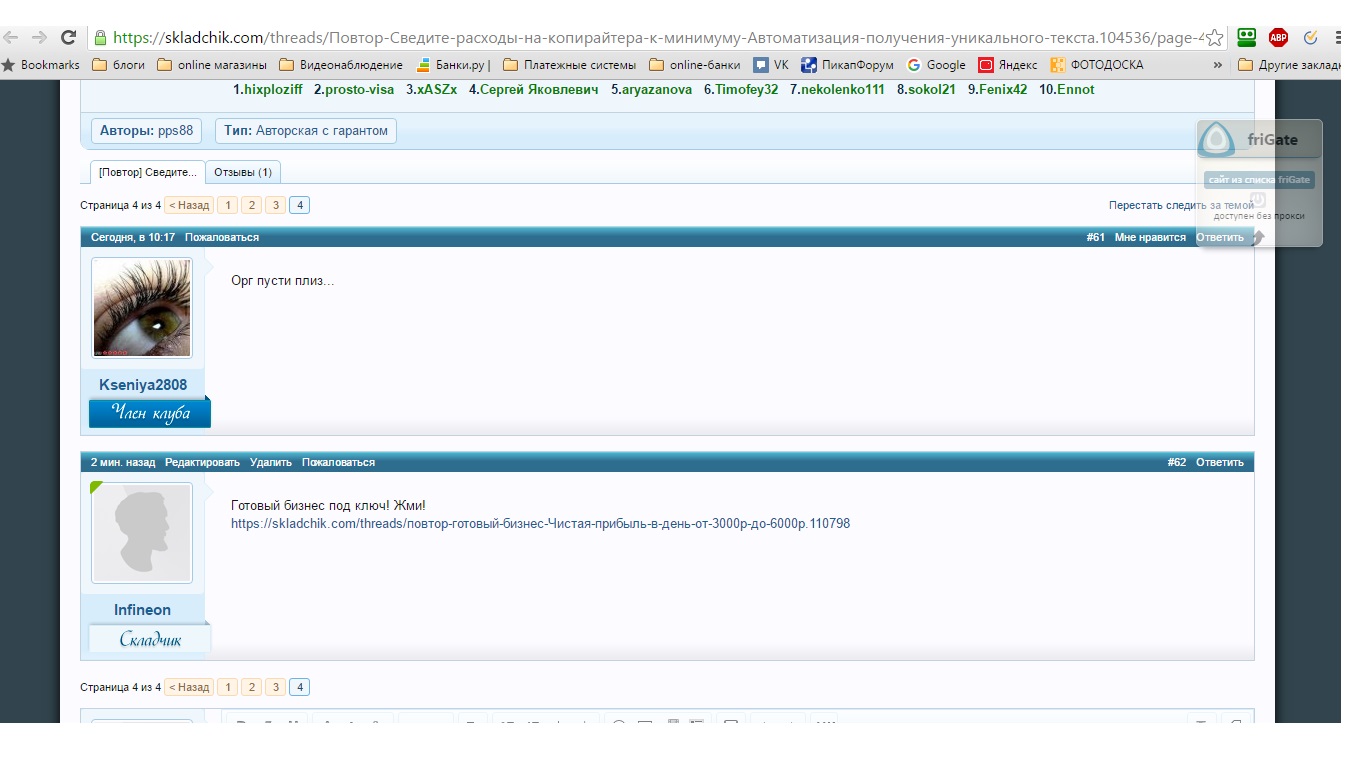Click the browser forward arrow

point(39,38)
